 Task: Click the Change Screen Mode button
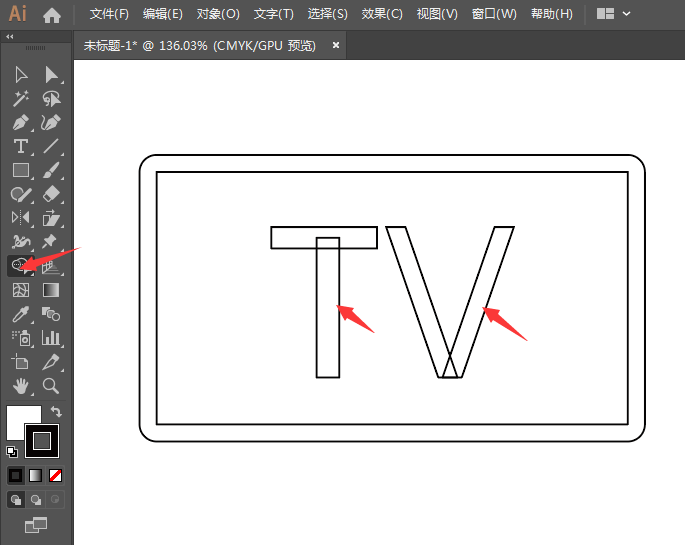(36, 525)
